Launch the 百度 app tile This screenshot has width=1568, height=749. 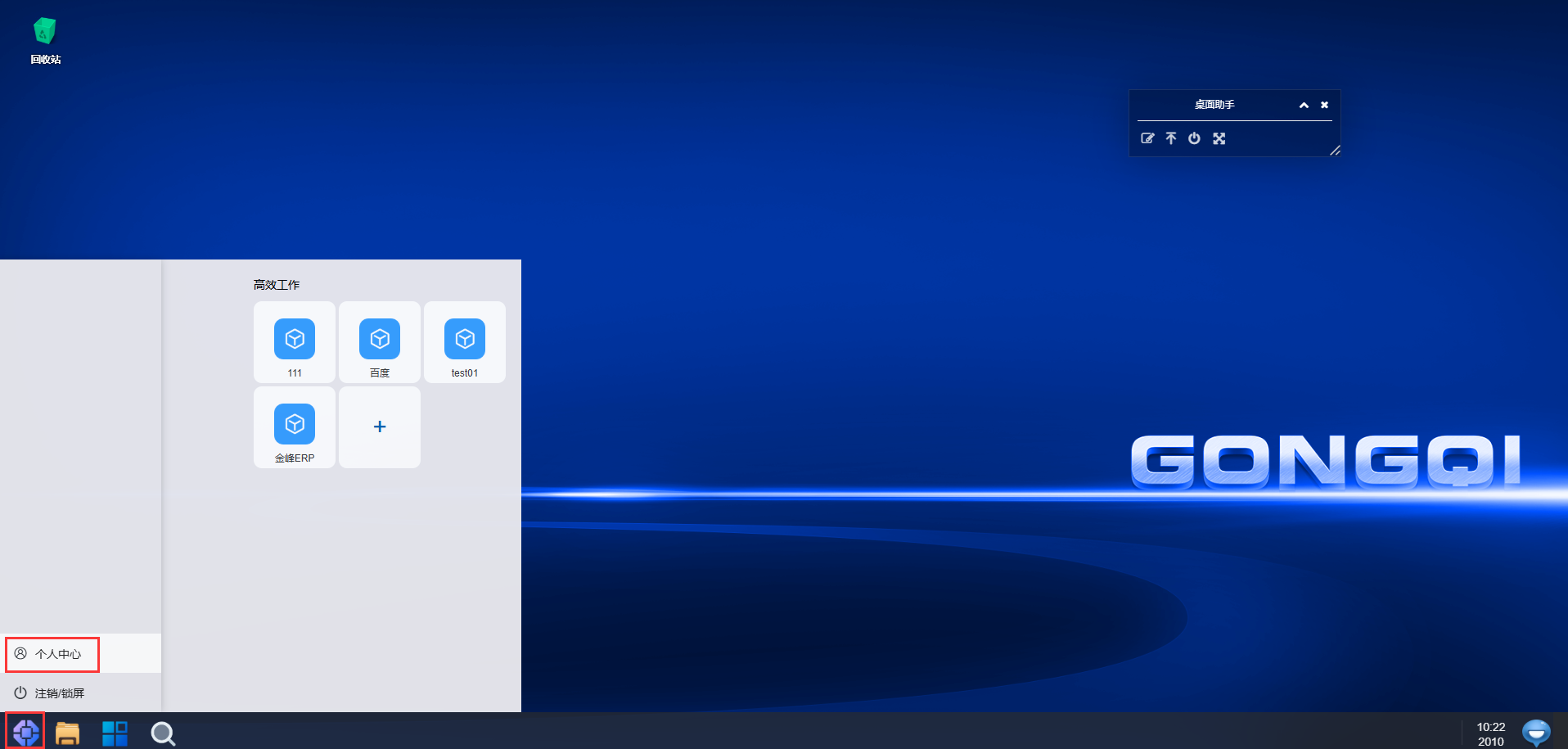(x=380, y=342)
